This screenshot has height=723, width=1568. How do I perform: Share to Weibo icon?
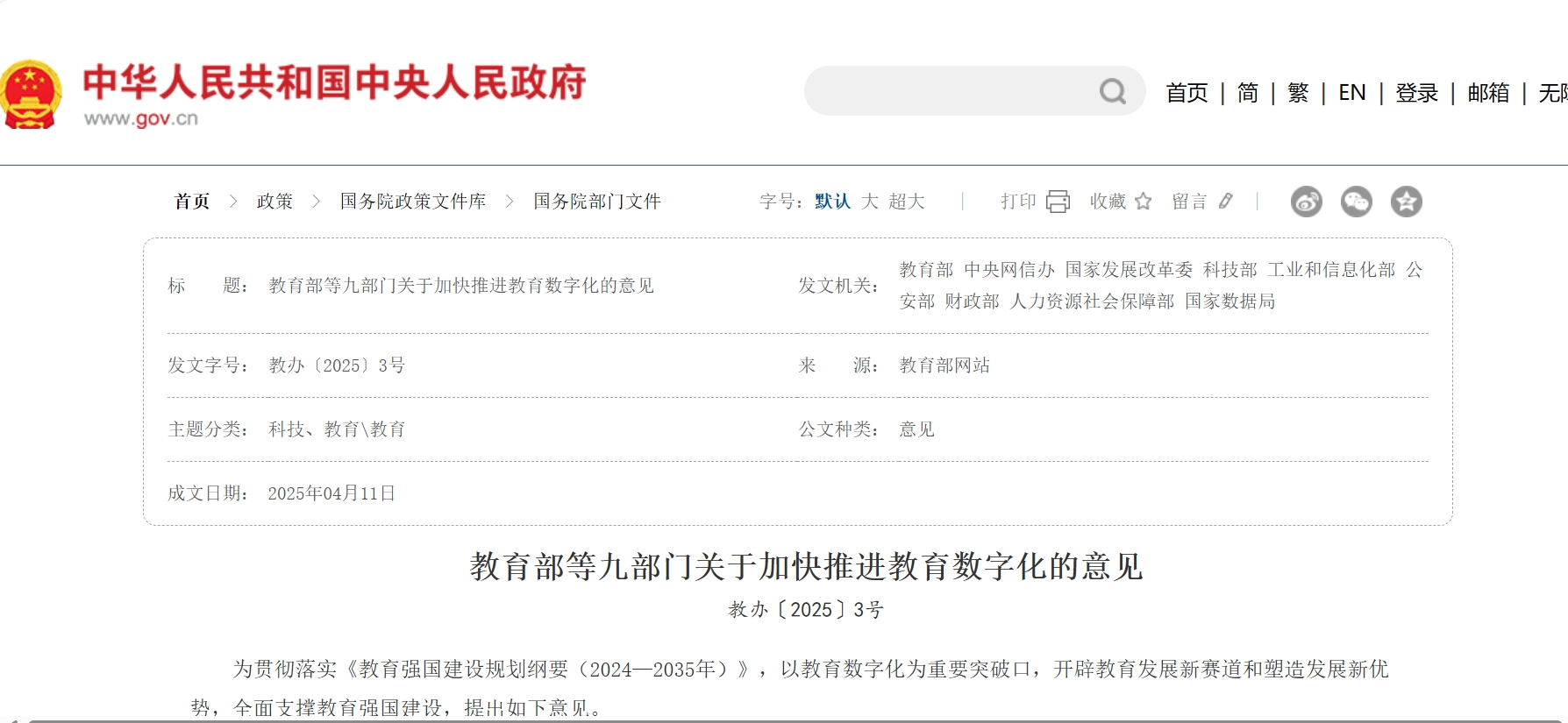click(1306, 202)
